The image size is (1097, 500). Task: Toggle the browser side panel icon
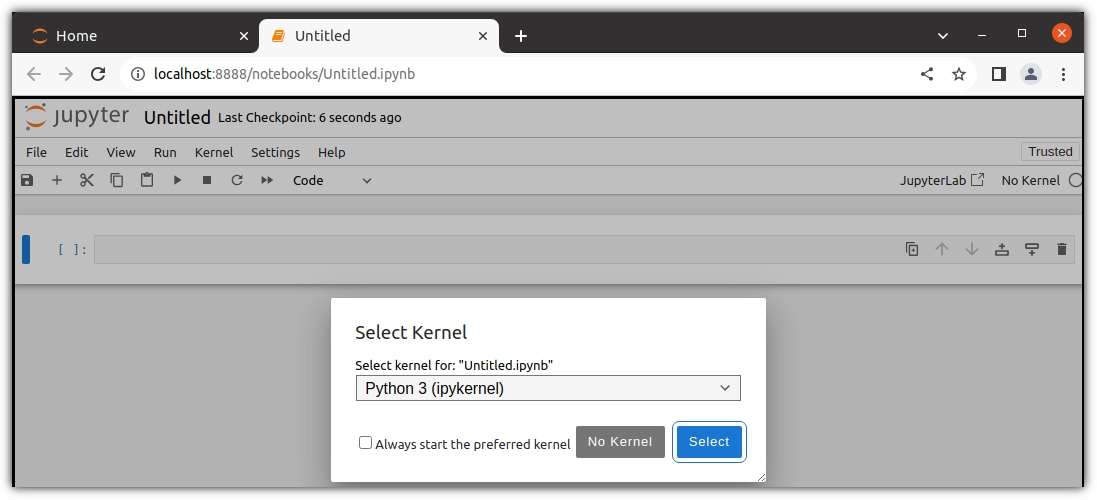998,74
